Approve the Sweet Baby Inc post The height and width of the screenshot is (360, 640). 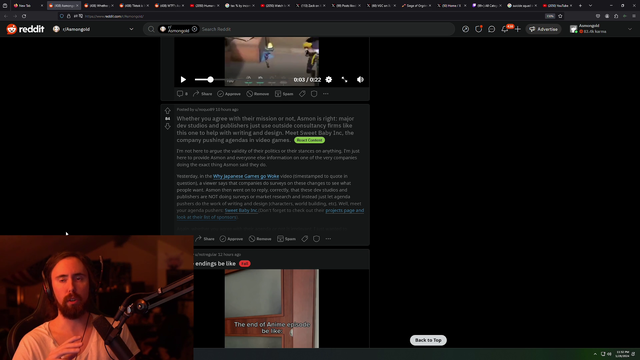pyautogui.click(x=231, y=239)
